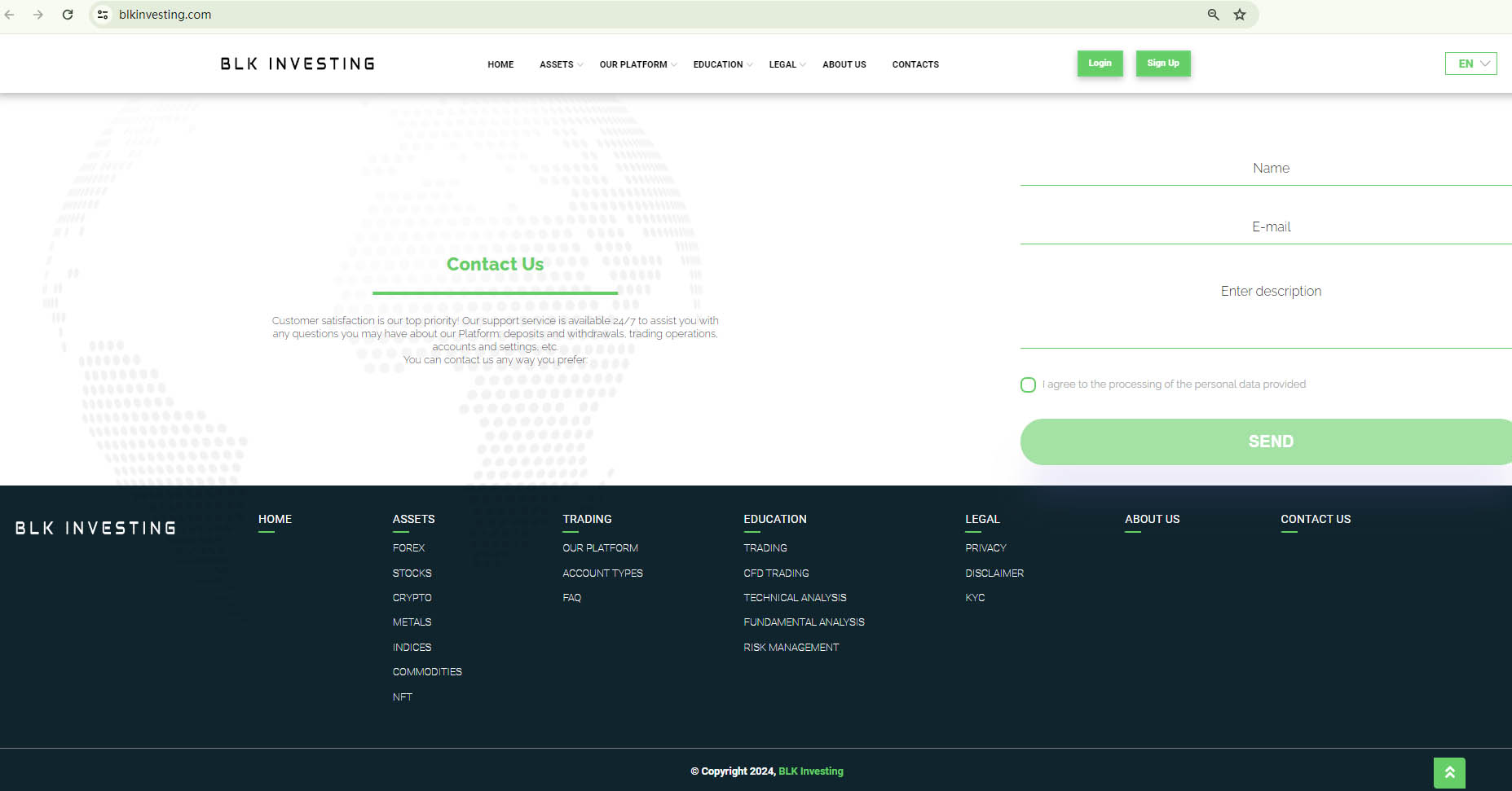The height and width of the screenshot is (791, 1512).
Task: Open the footer HOME link
Action: click(x=275, y=519)
